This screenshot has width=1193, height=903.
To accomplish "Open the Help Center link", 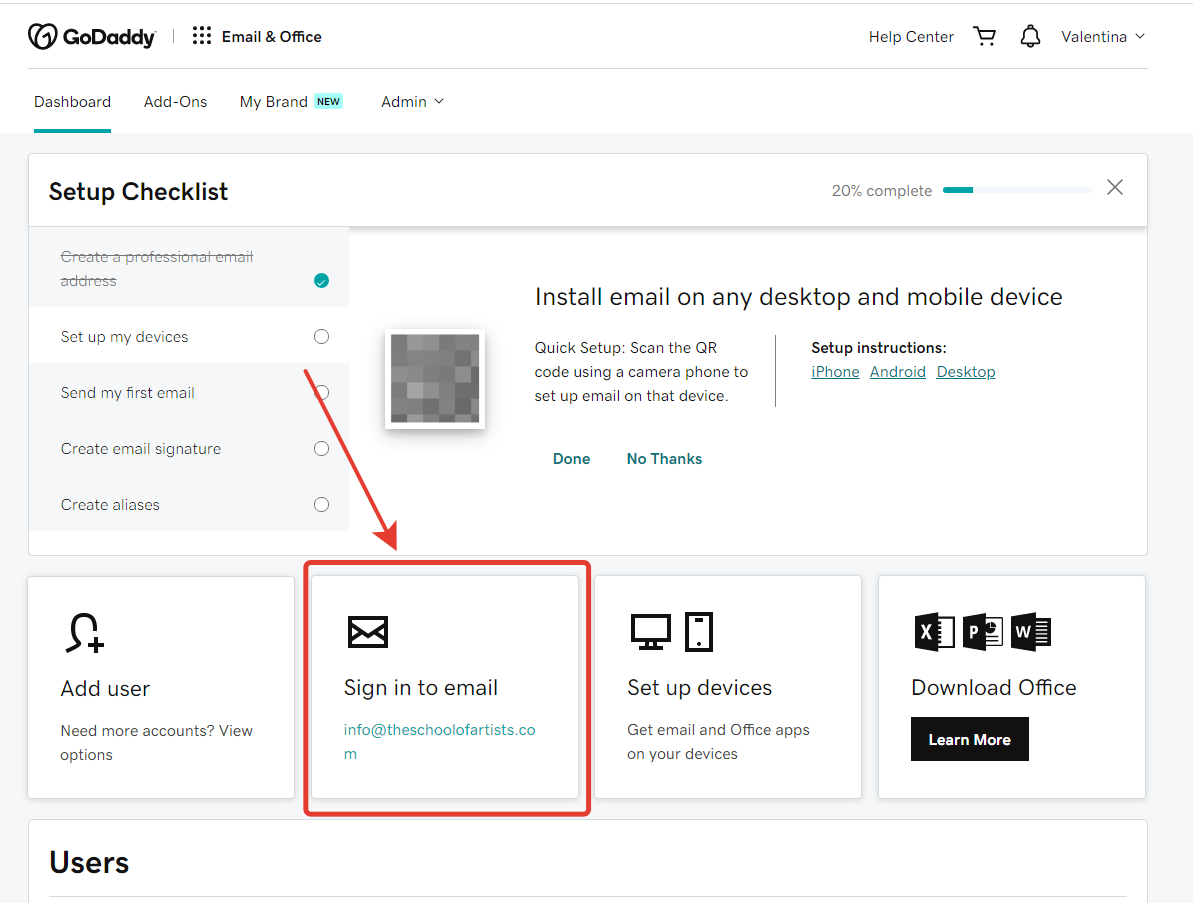I will click(911, 37).
